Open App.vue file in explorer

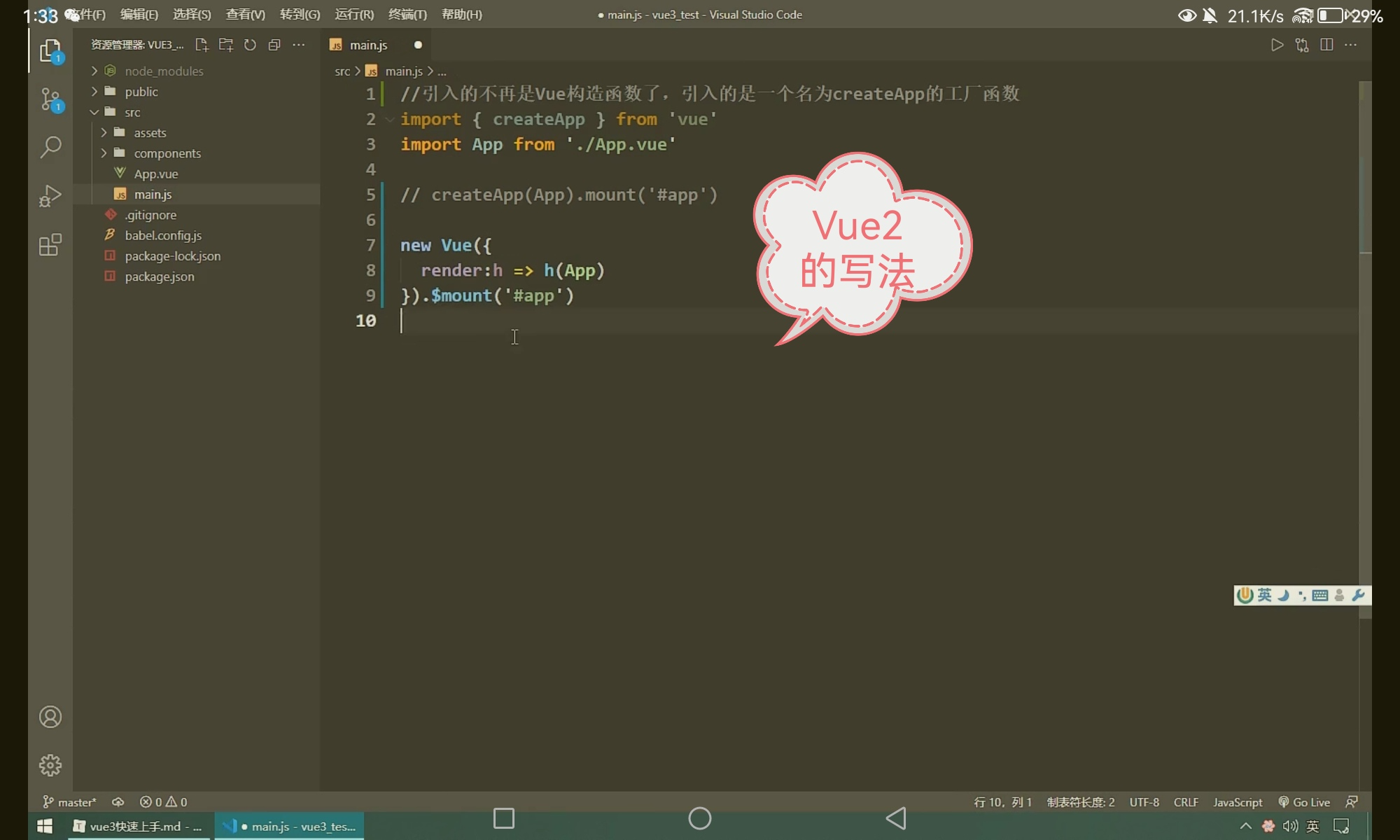coord(155,174)
